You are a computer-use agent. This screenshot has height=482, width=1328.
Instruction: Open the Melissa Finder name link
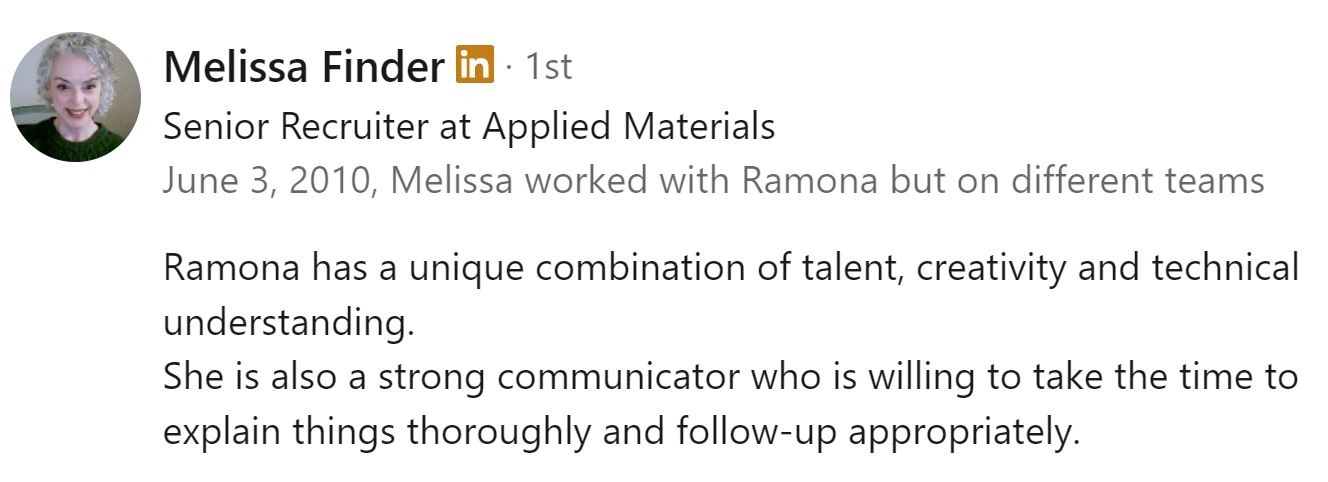click(x=303, y=67)
